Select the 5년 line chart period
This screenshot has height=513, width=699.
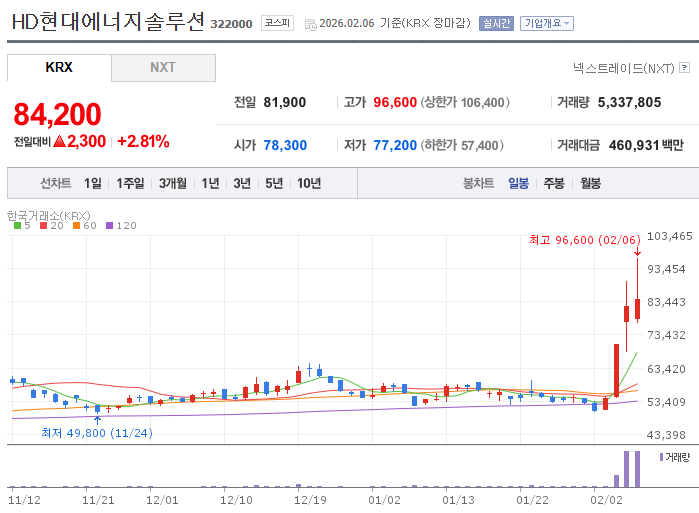point(274,183)
